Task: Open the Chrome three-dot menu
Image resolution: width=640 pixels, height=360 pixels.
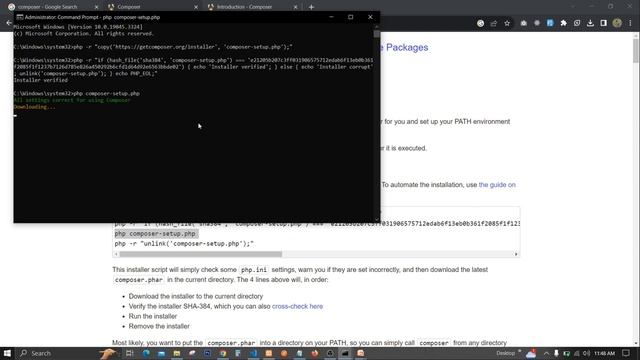Action: click(631, 23)
